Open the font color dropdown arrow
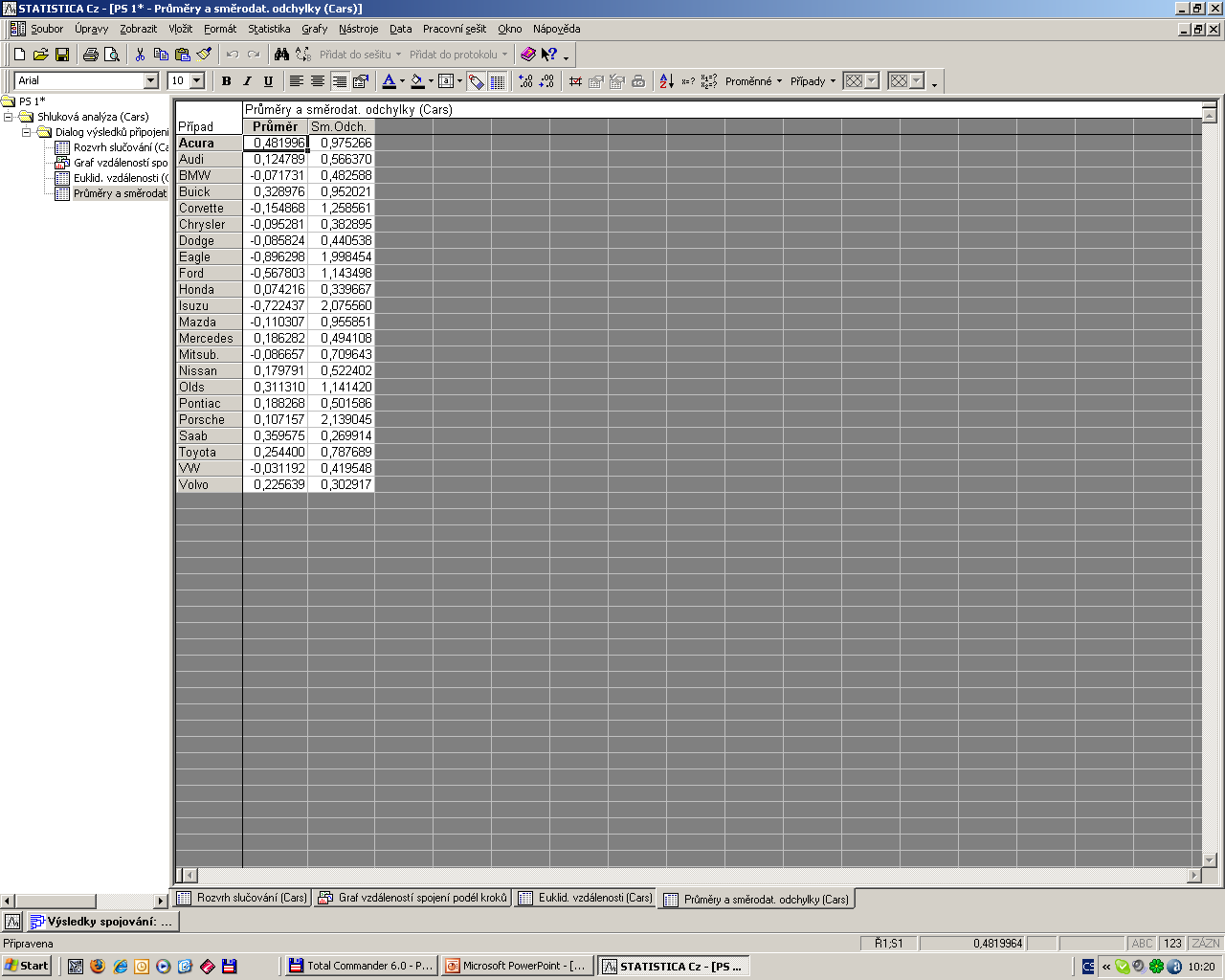Viewport: 1225px width, 980px height. (402, 81)
